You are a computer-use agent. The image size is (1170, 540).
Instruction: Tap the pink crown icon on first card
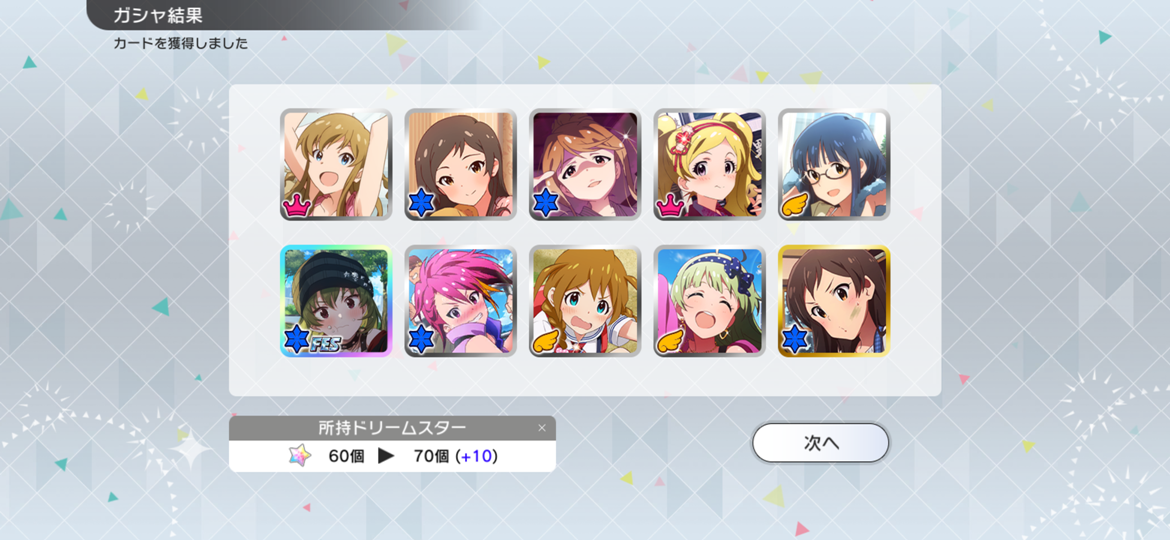[x=295, y=203]
